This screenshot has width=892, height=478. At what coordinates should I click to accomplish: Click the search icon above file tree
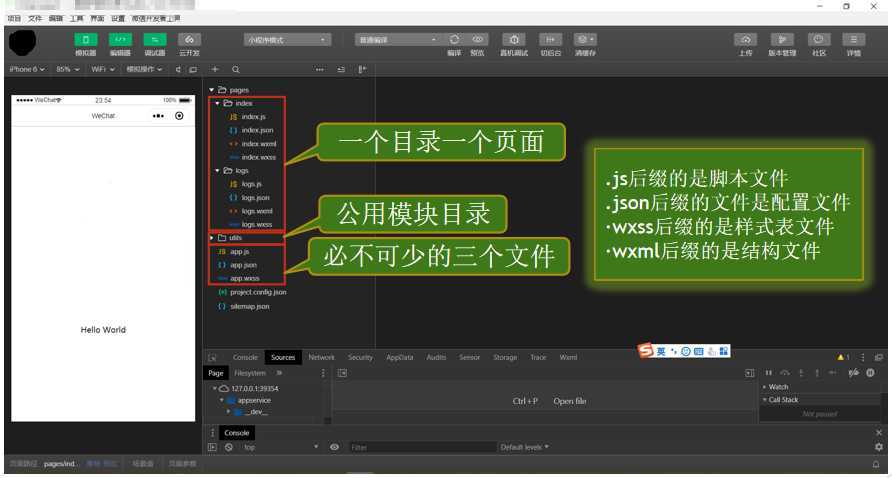236,69
